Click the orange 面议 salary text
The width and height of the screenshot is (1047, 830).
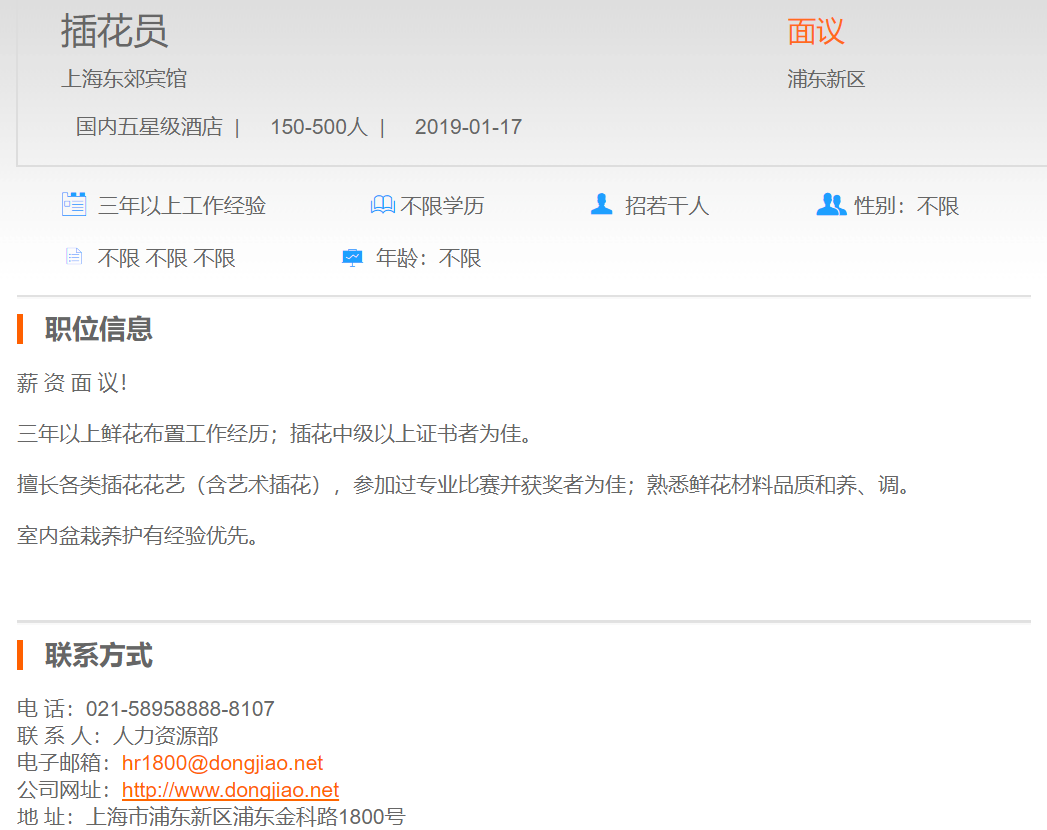click(x=815, y=32)
